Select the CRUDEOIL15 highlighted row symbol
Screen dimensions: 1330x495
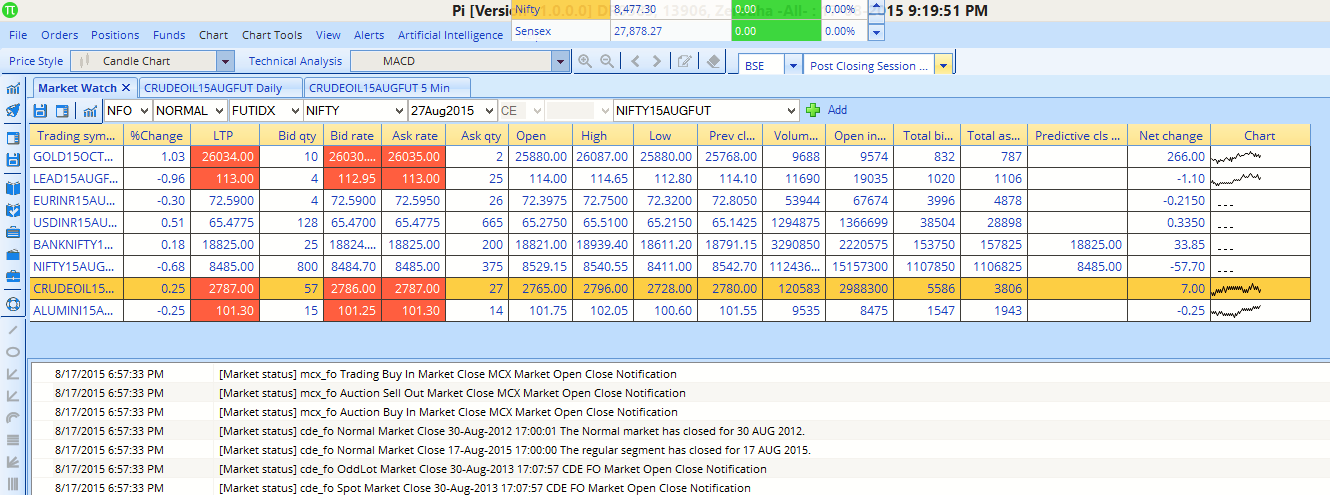pos(74,288)
